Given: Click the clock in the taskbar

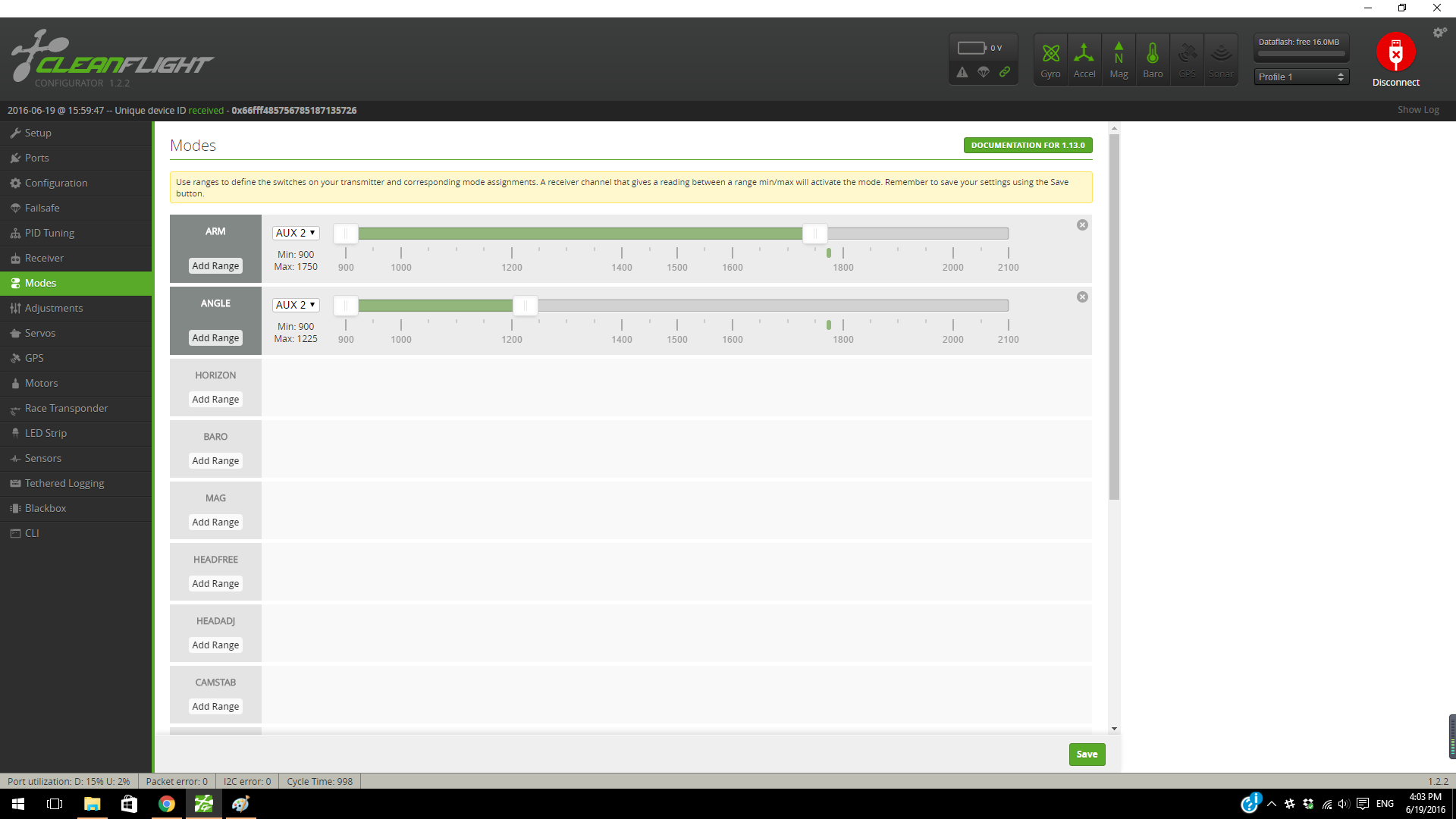Looking at the screenshot, I should point(1425,804).
